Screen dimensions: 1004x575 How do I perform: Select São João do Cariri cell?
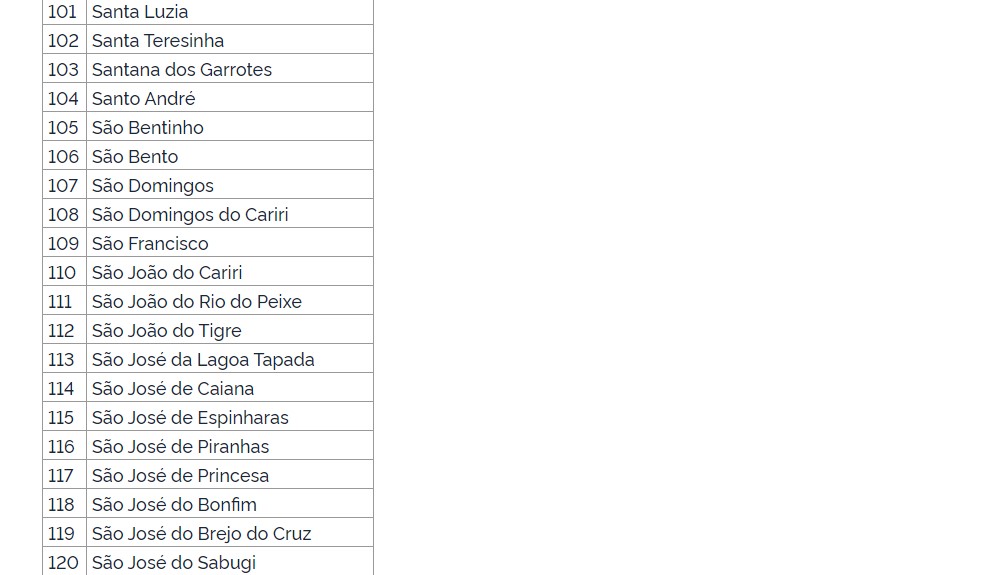tap(167, 273)
